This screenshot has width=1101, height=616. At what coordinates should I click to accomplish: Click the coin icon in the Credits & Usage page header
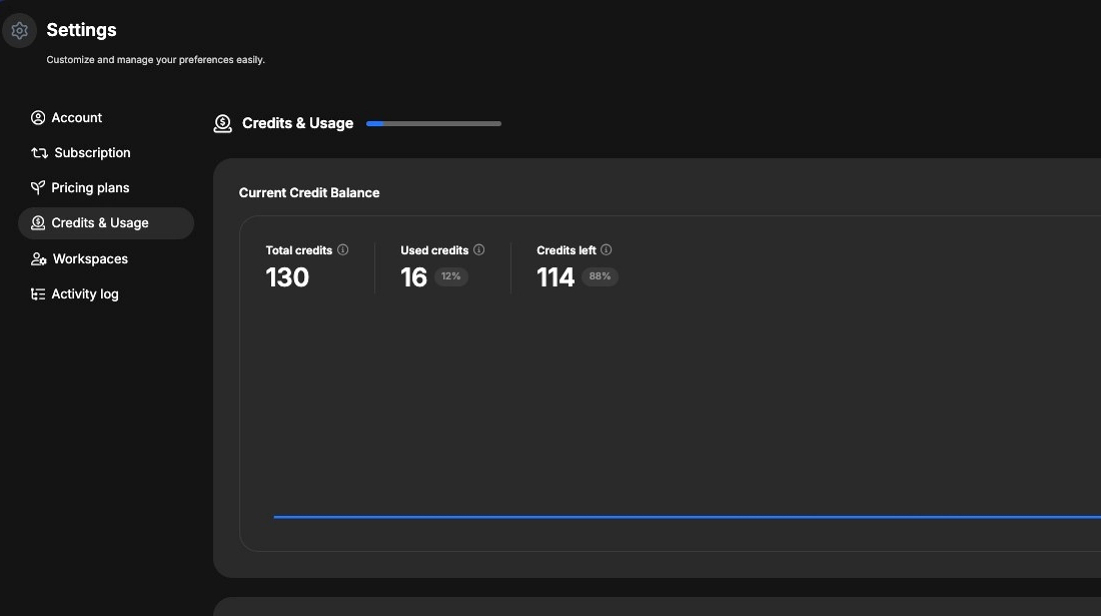tap(223, 124)
